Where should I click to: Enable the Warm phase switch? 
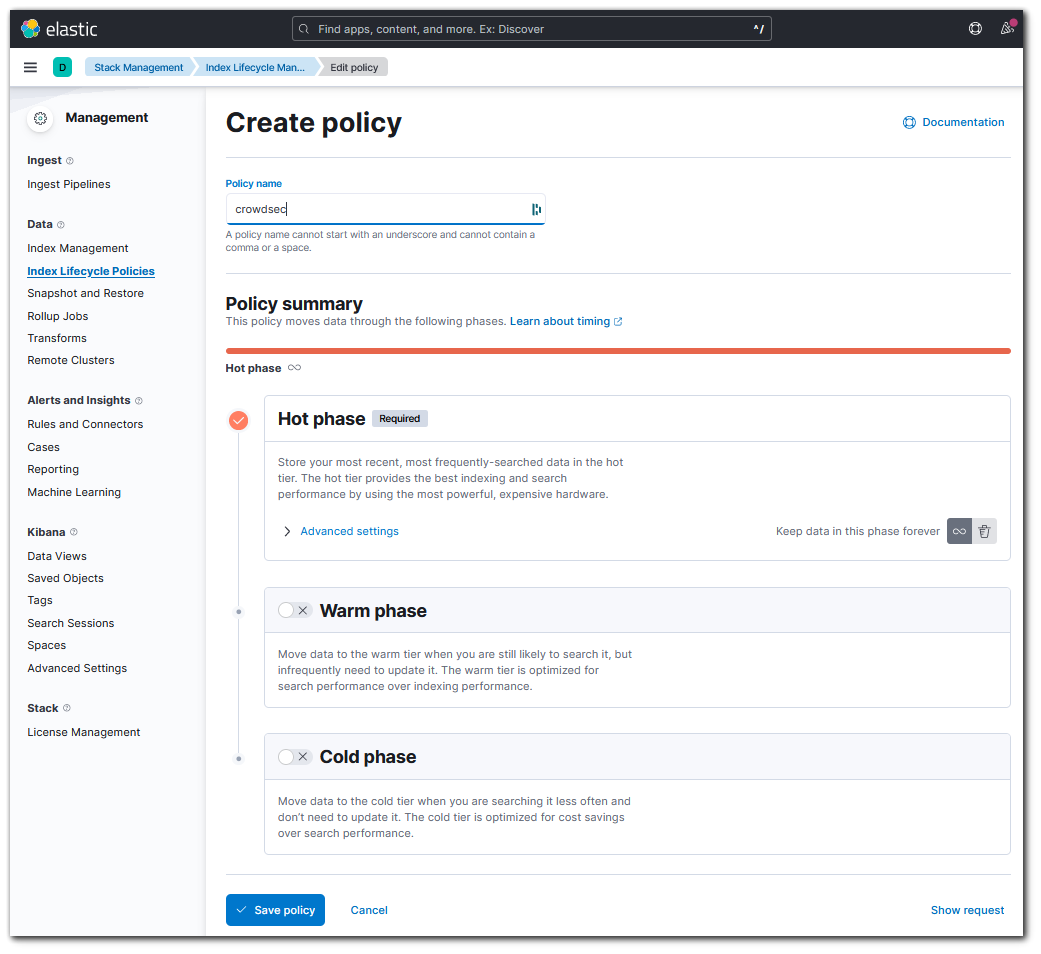click(295, 610)
